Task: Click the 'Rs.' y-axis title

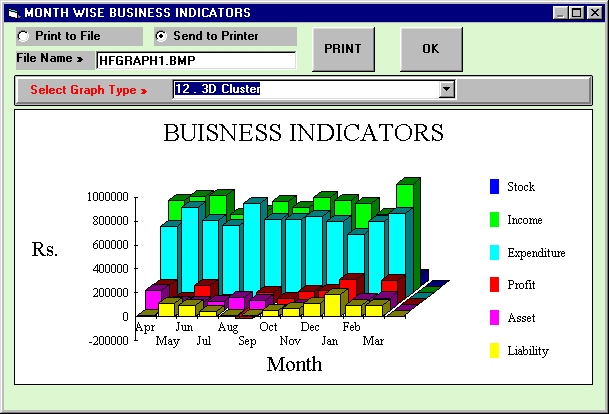Action: tap(45, 249)
